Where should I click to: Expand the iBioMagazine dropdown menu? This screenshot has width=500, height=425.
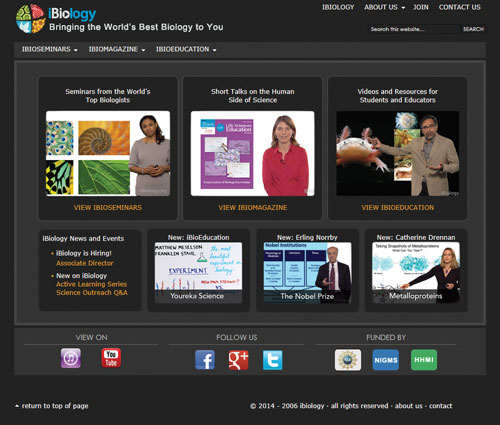[x=117, y=49]
